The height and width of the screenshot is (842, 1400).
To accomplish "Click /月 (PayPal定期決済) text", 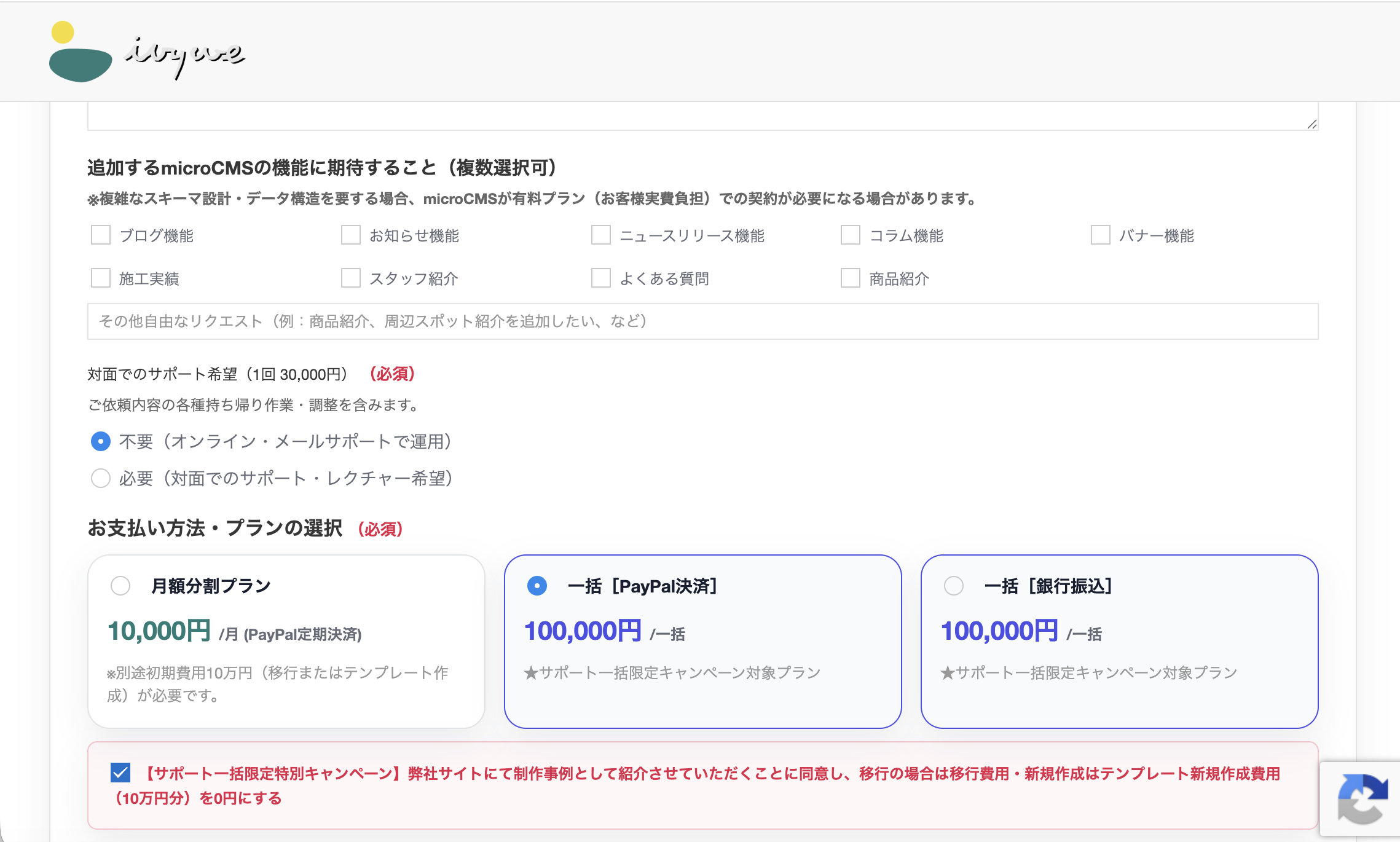I will pos(291,634).
